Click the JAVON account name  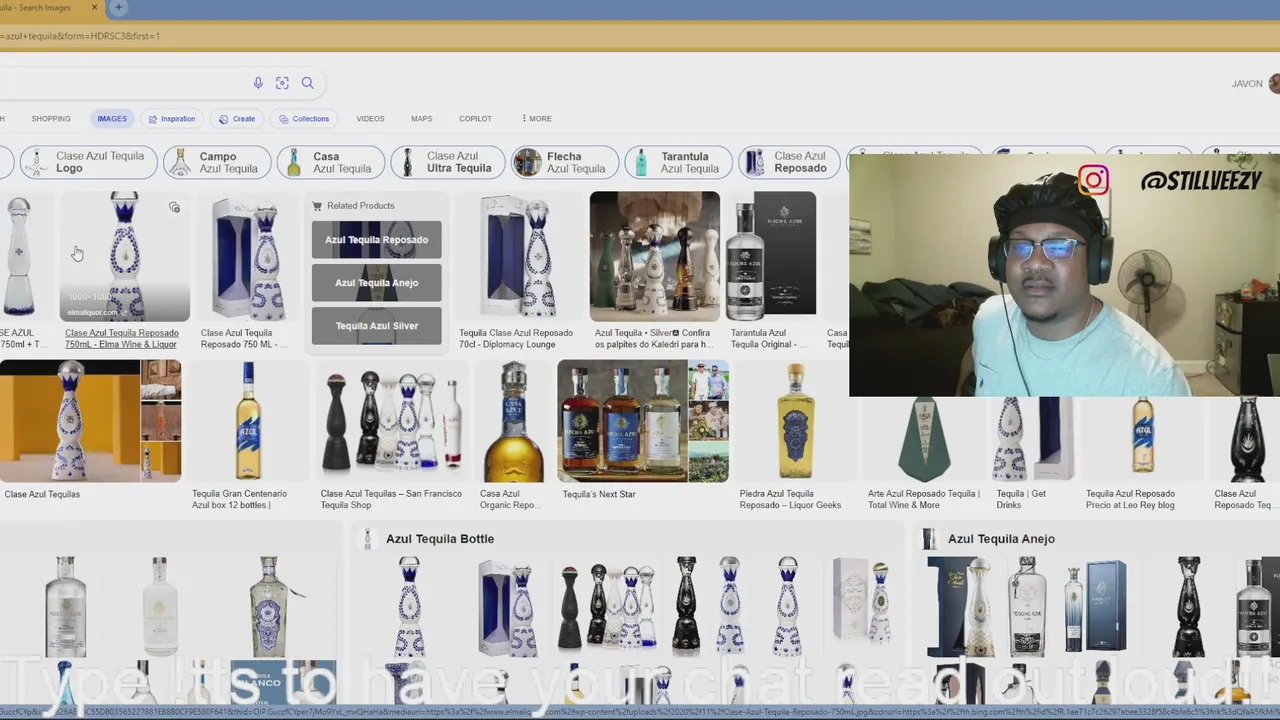[1247, 84]
